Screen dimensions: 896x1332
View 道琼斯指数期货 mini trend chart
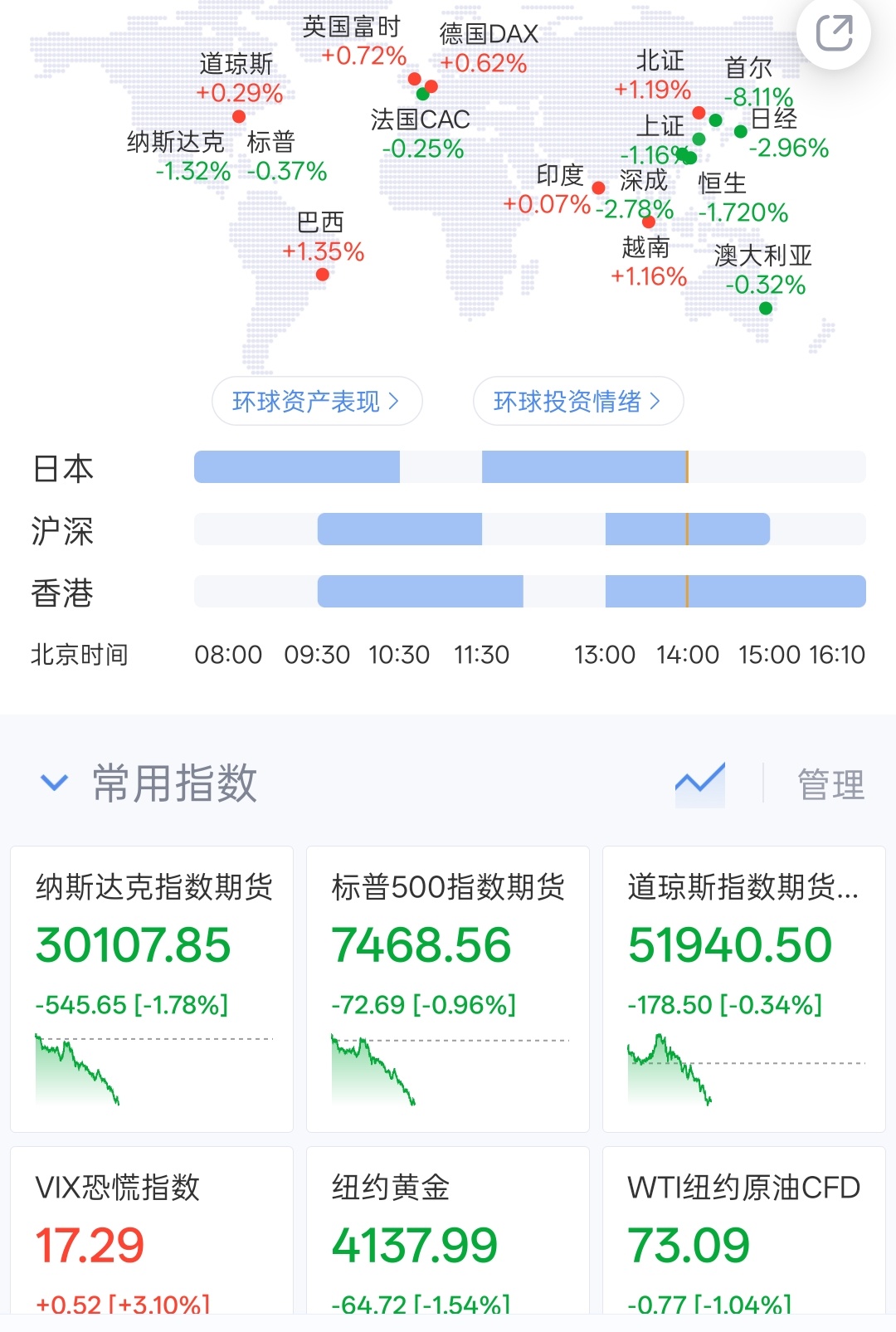[x=747, y=1069]
